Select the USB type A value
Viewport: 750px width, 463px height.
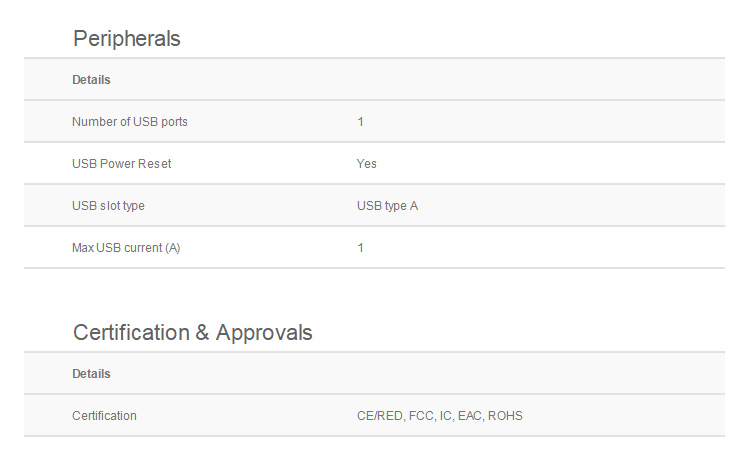[387, 206]
